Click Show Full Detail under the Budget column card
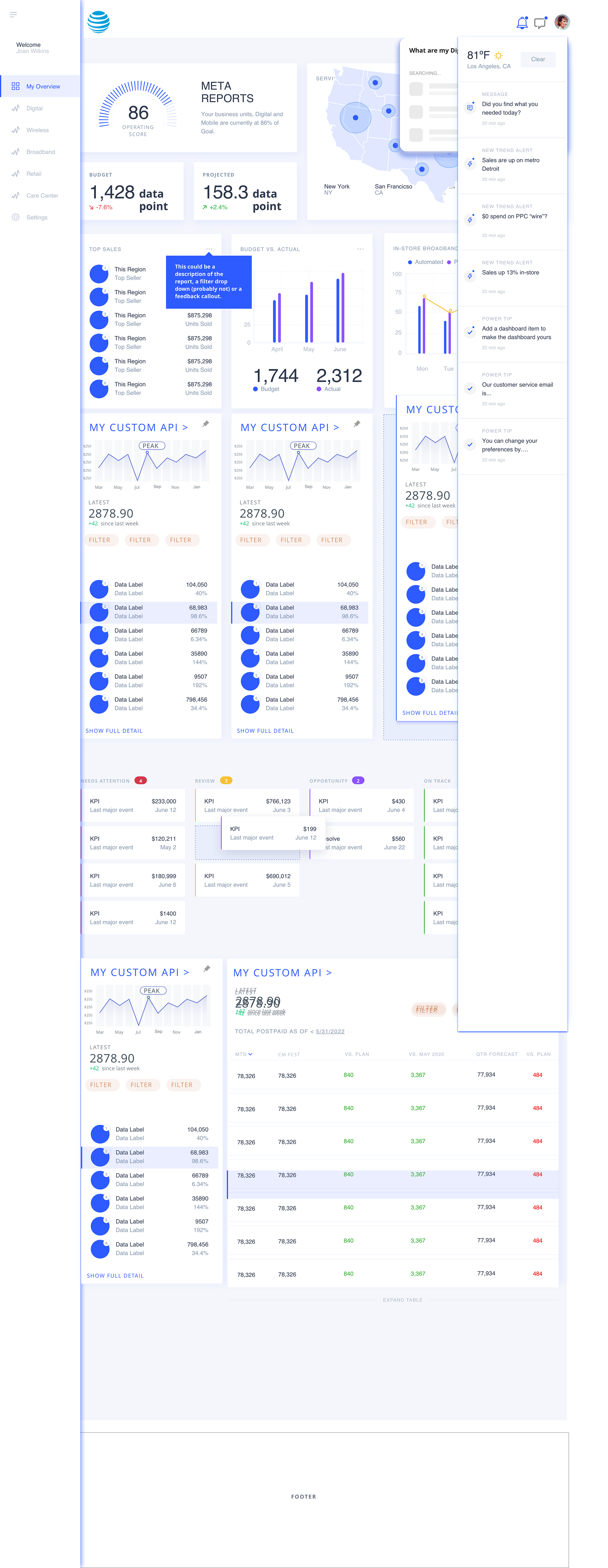The width and height of the screenshot is (608, 1568). (x=265, y=730)
